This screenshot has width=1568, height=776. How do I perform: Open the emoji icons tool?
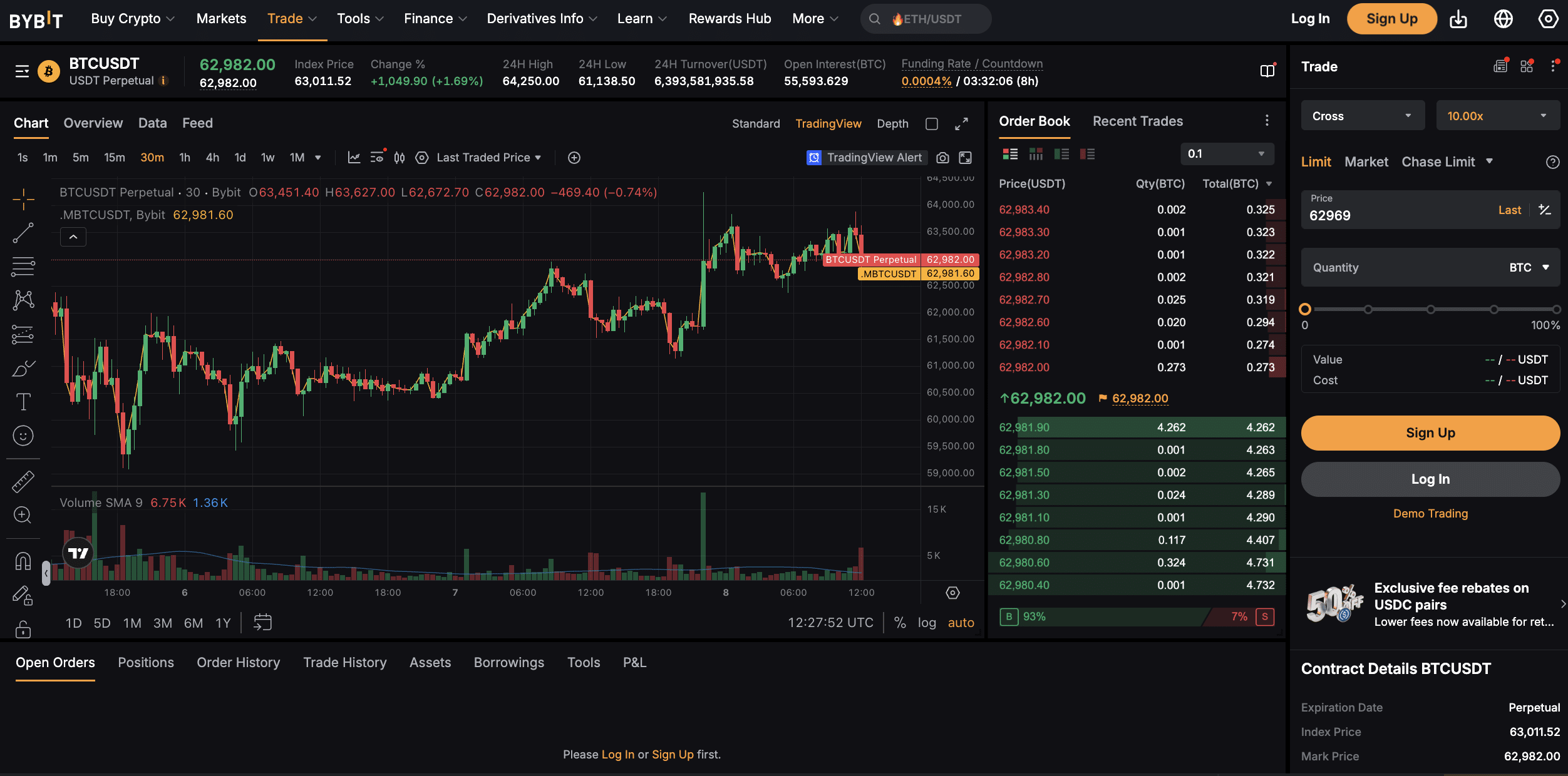tap(23, 436)
